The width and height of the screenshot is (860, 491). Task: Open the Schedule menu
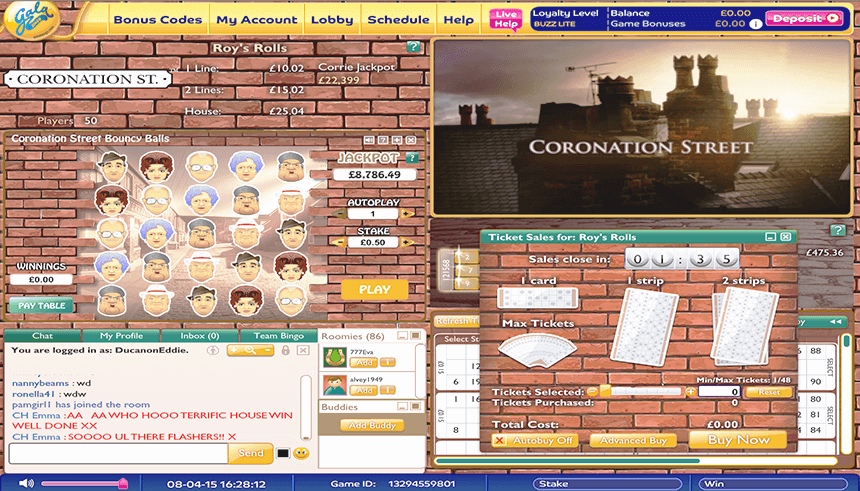coord(398,20)
